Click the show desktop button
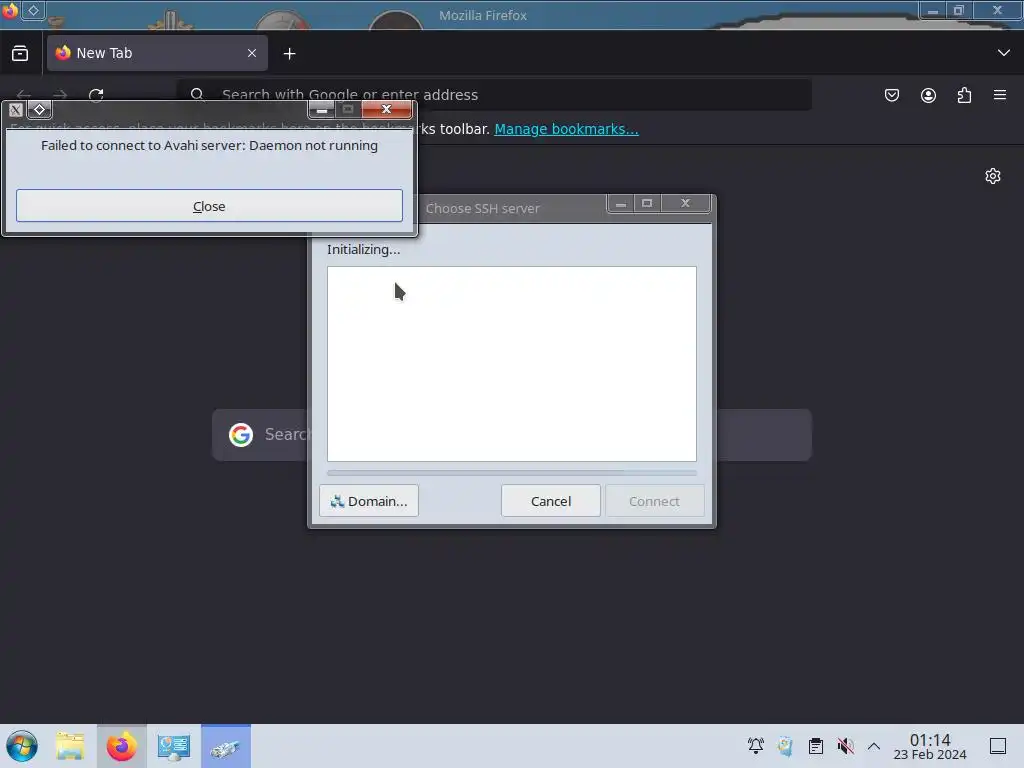The image size is (1024, 768). [x=998, y=746]
